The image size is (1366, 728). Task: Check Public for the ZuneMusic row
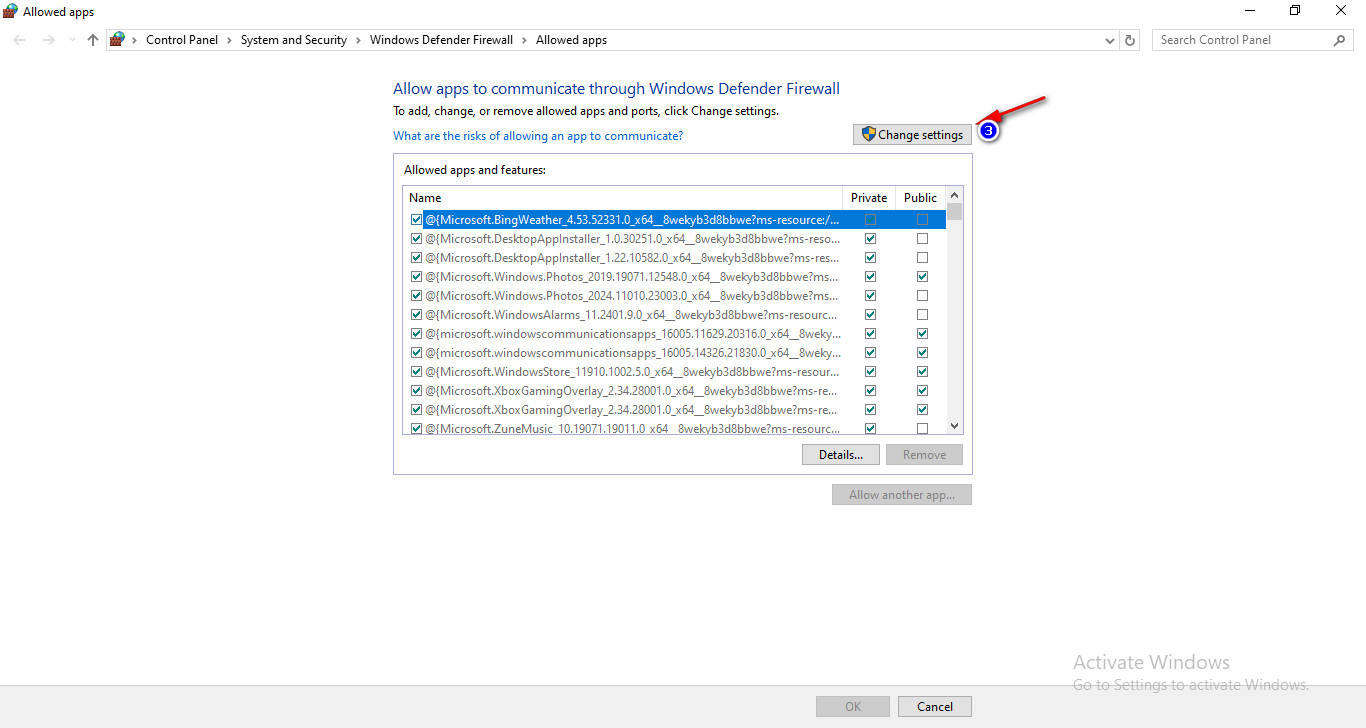point(922,429)
